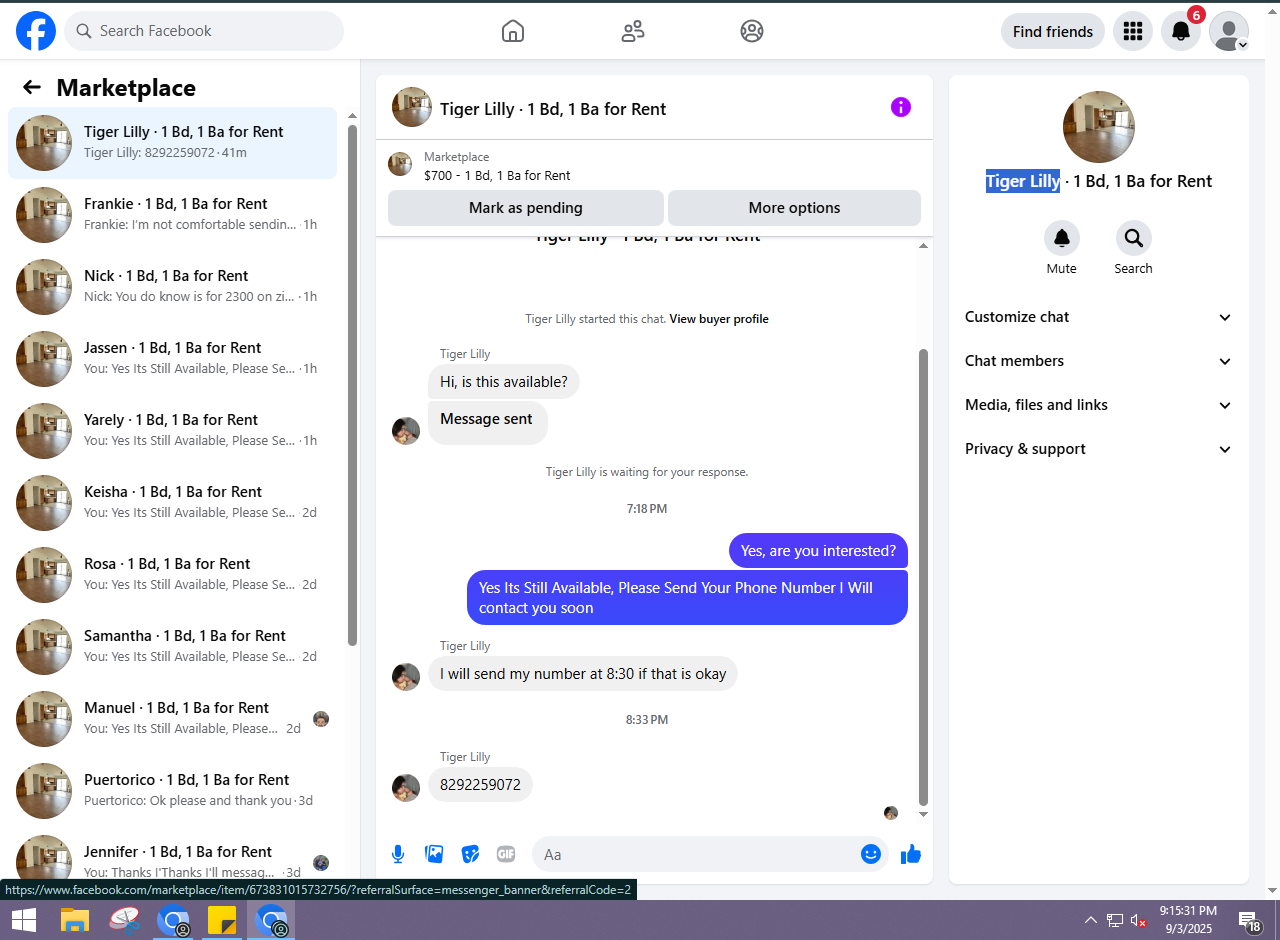Image resolution: width=1280 pixels, height=940 pixels.
Task: Open the Keisha conversation
Action: point(173,503)
